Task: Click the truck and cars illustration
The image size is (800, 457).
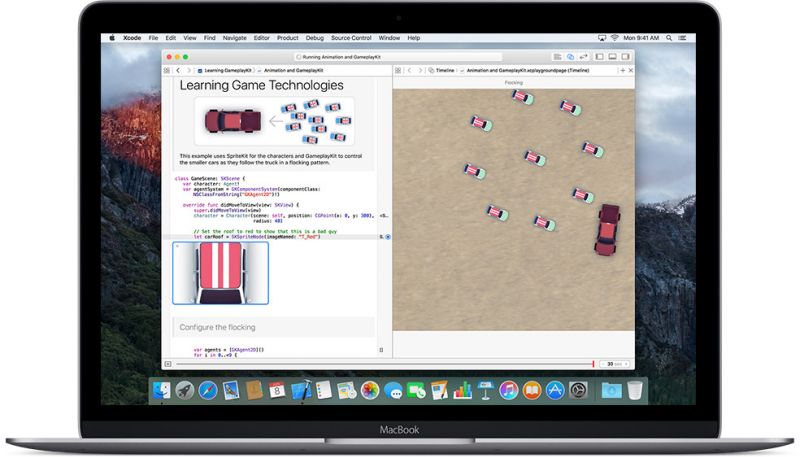Action: tap(274, 121)
